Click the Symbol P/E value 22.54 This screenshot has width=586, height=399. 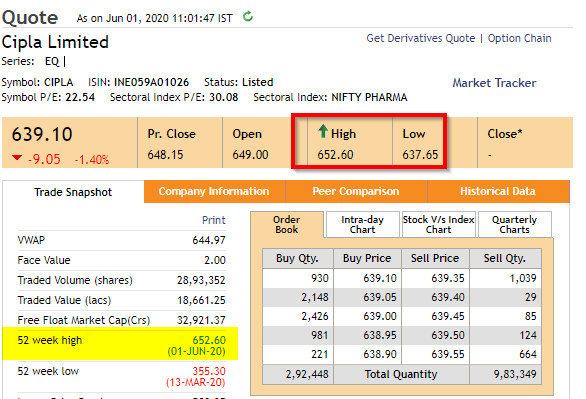pyautogui.click(x=80, y=97)
